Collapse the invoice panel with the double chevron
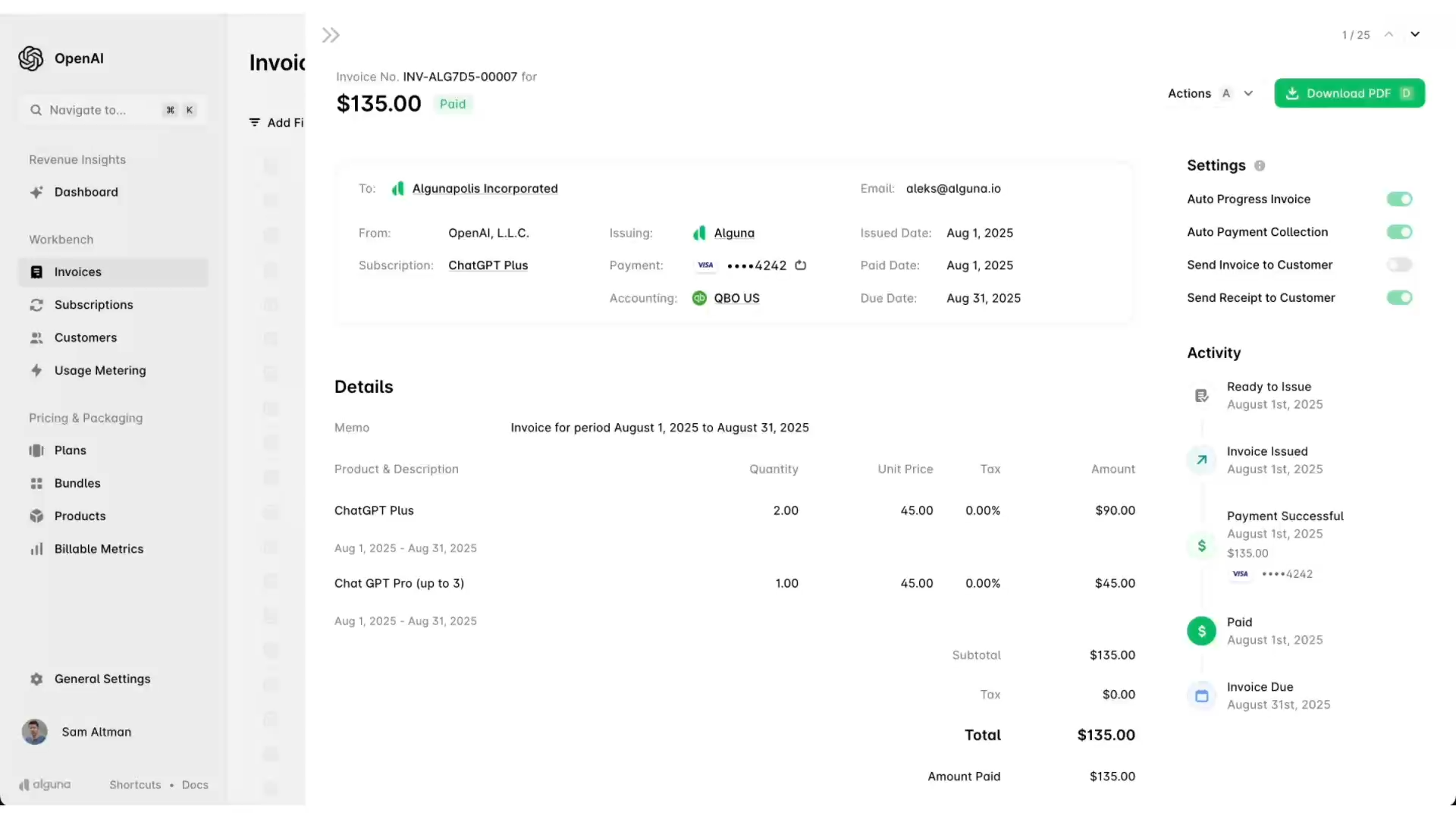 tap(331, 34)
